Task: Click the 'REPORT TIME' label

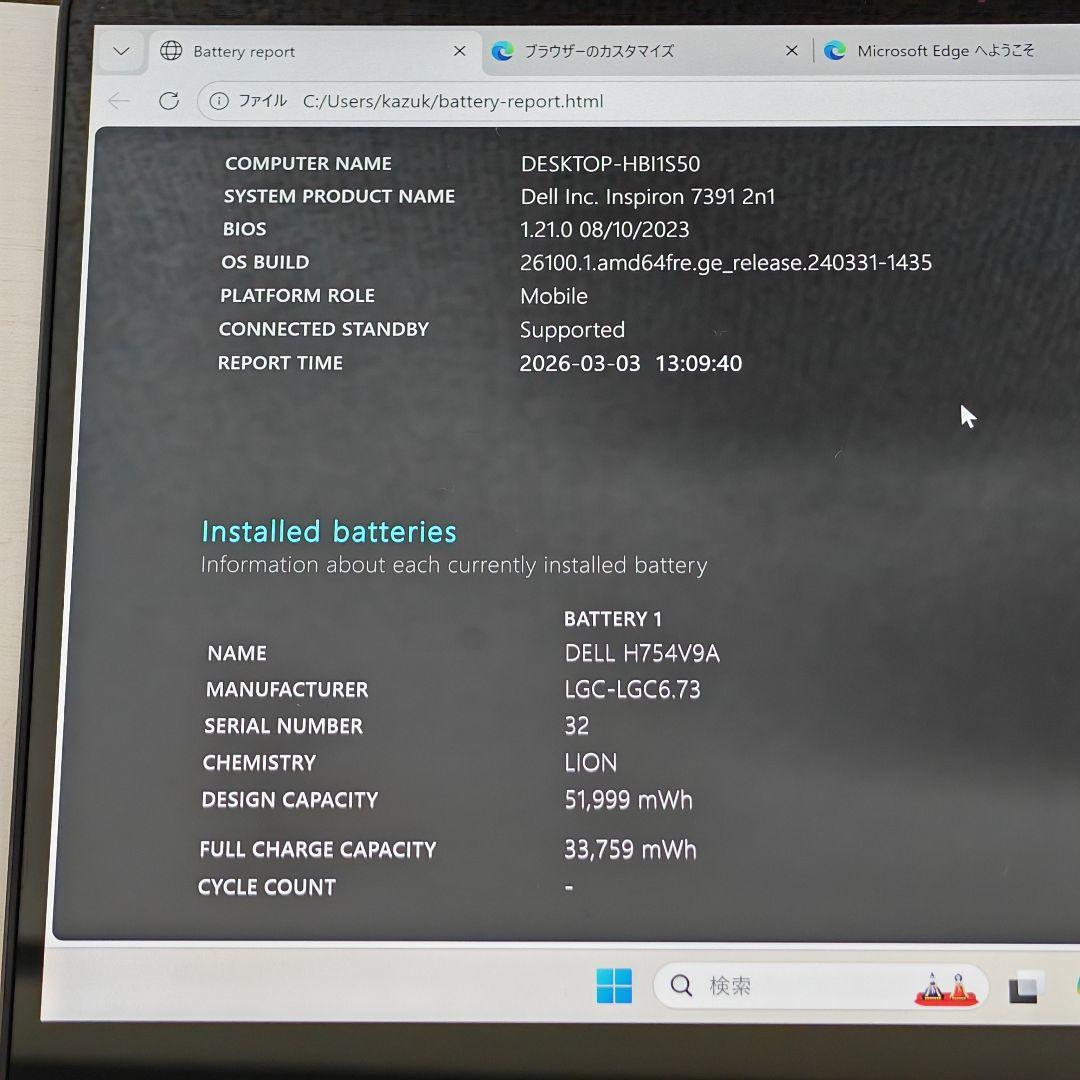Action: pos(280,363)
